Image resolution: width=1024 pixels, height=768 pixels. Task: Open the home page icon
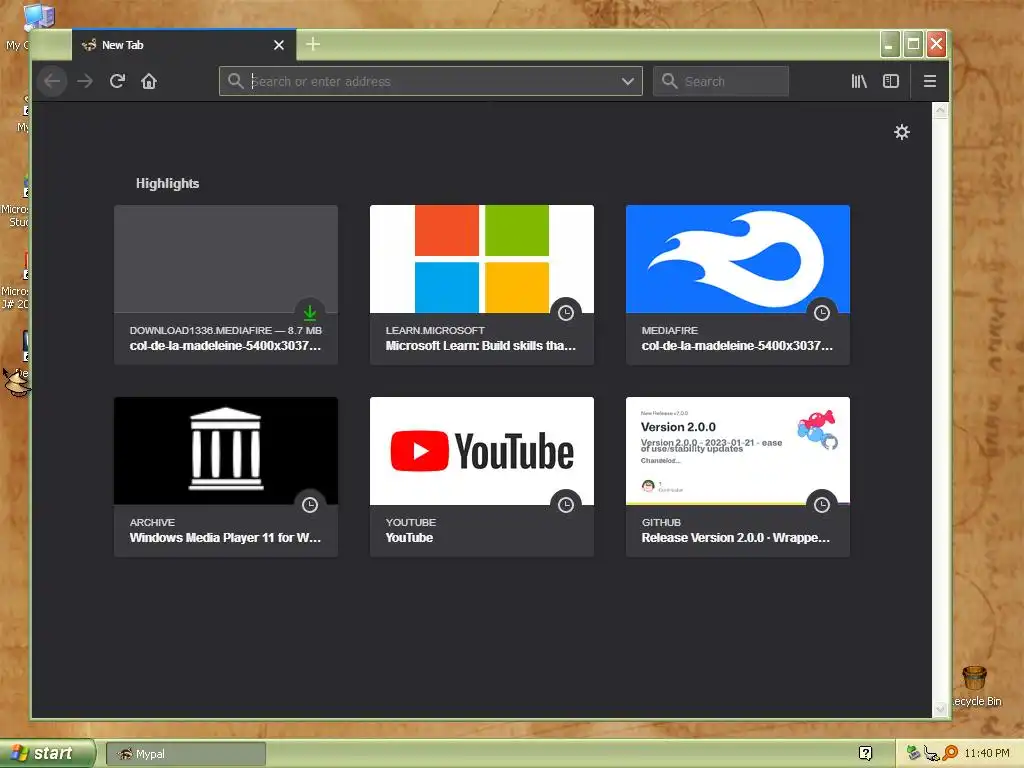(x=149, y=81)
